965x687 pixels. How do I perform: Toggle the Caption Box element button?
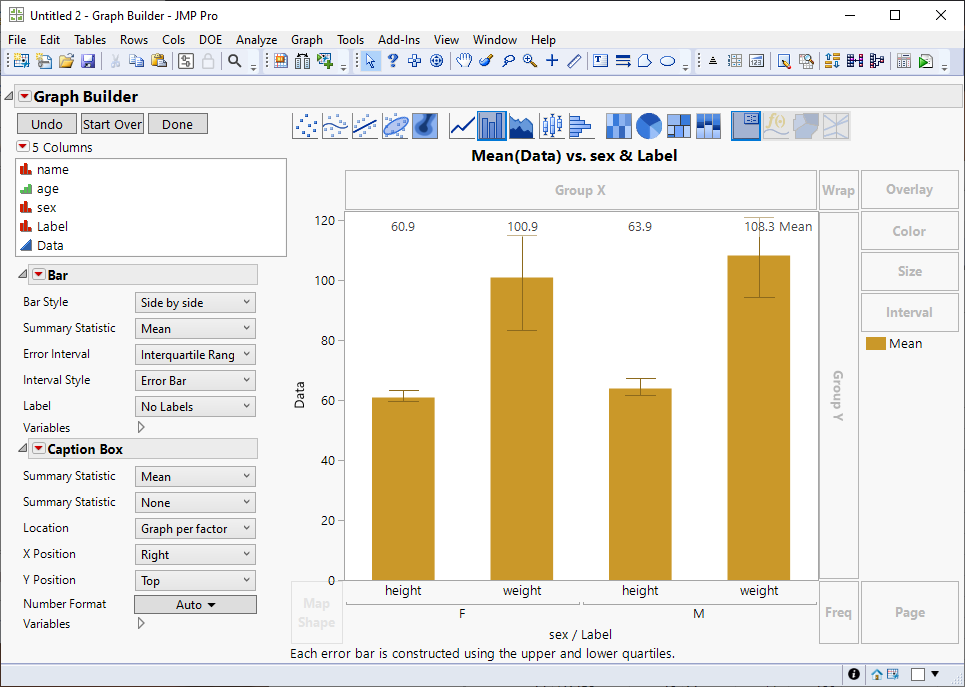click(x=746, y=125)
